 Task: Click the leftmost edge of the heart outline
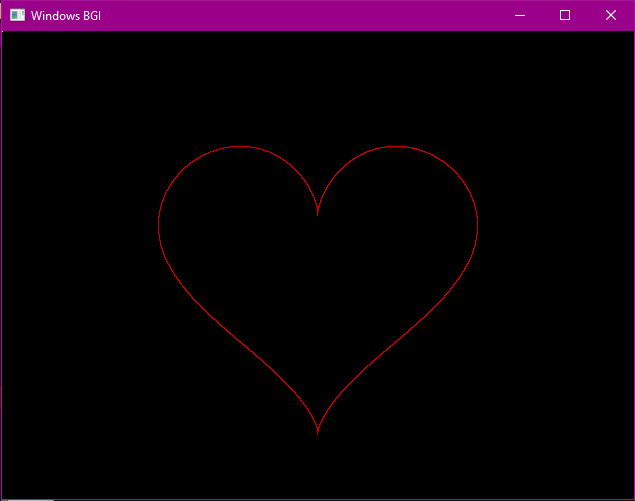click(x=159, y=227)
